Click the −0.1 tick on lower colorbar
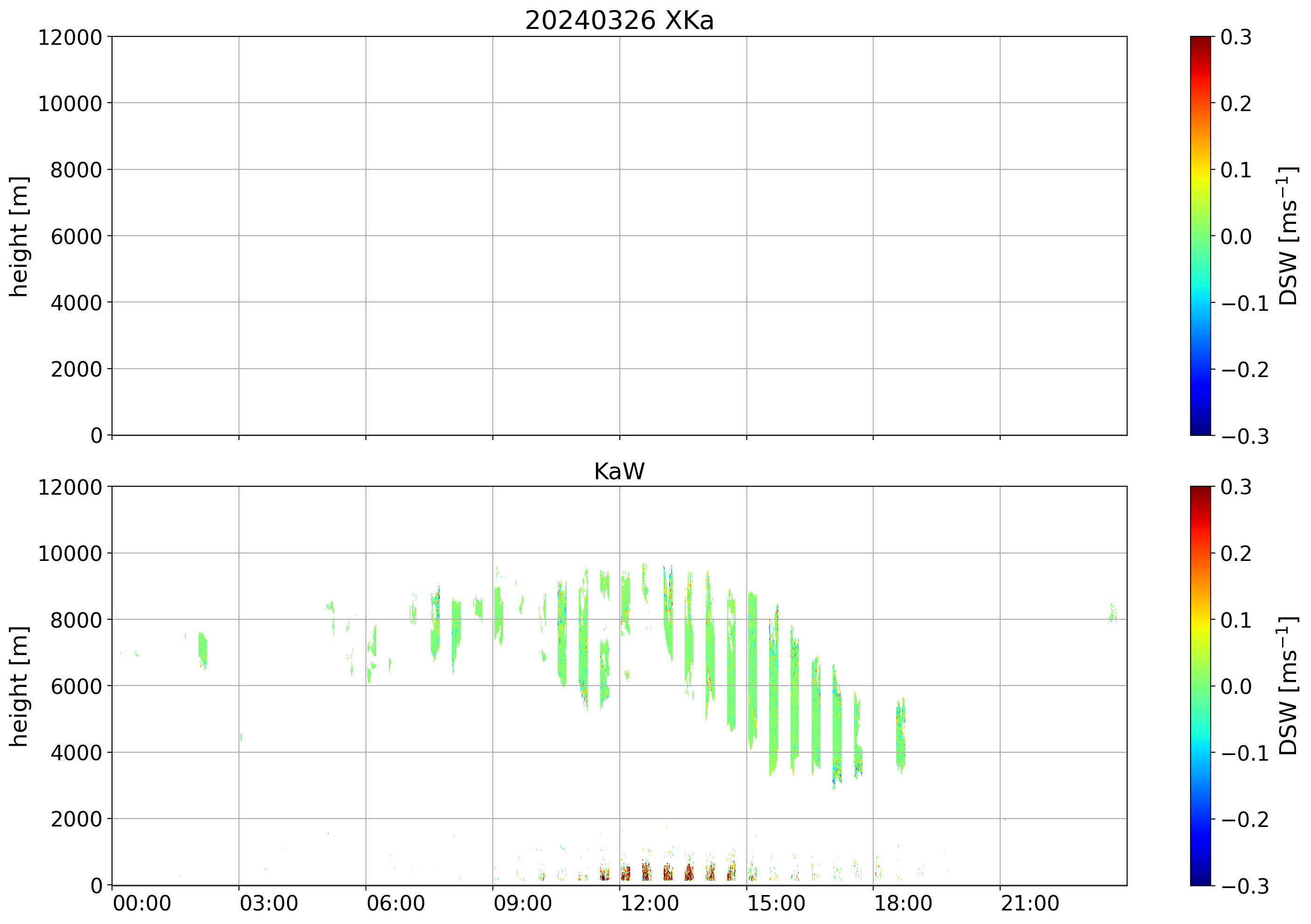1311x924 pixels. point(1245,754)
